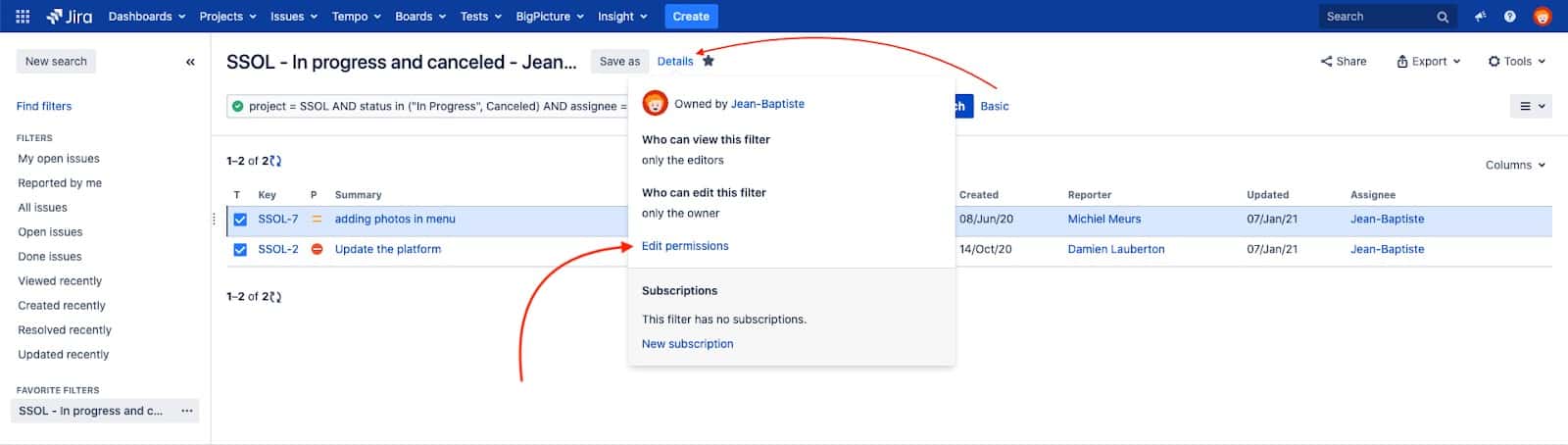Viewport: 1568px width, 445px height.
Task: Open the Export dropdown
Action: [x=1429, y=61]
